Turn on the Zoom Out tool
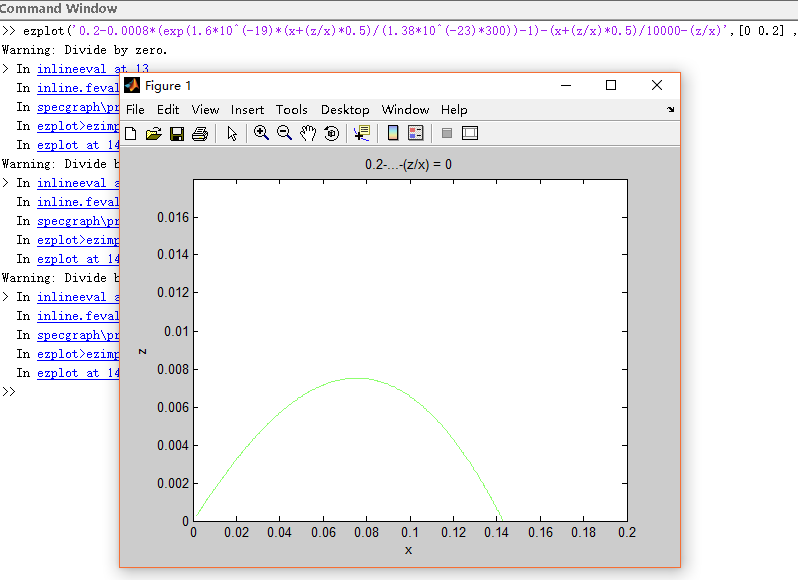 [284, 133]
